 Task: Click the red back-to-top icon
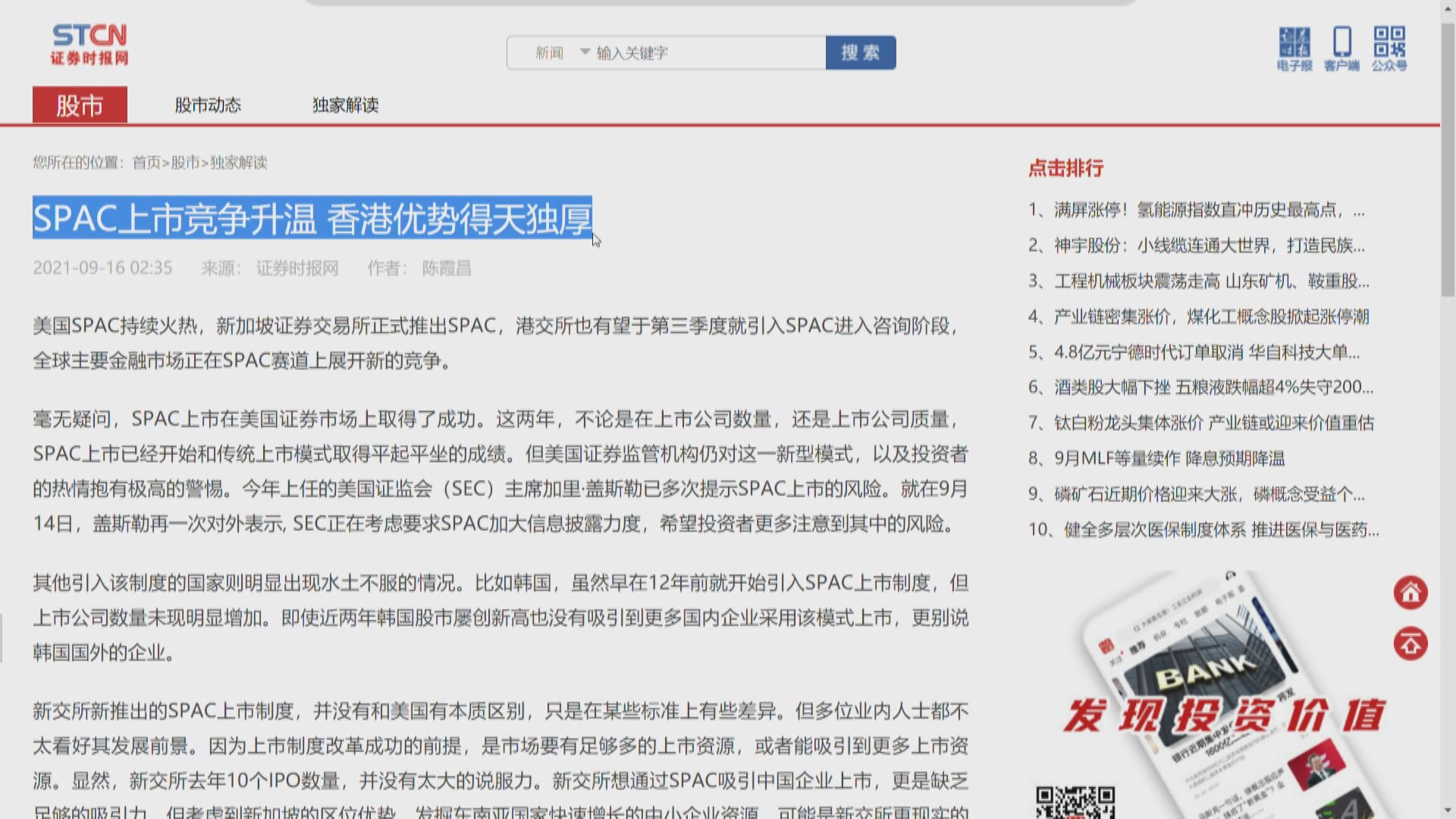pyautogui.click(x=1410, y=644)
